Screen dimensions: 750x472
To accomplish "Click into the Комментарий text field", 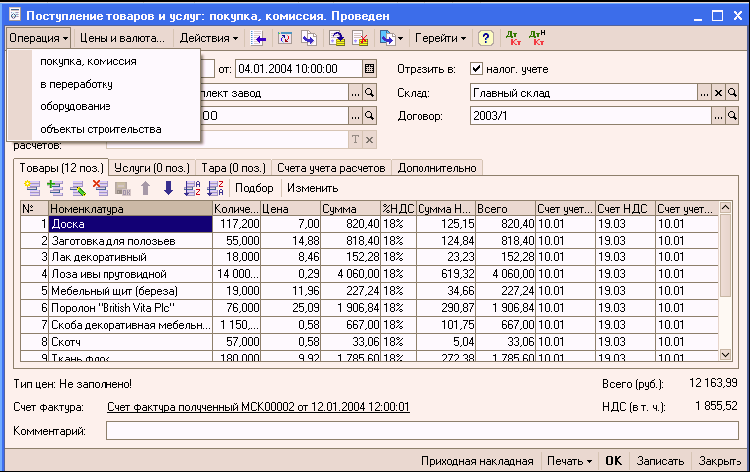I will pos(420,431).
